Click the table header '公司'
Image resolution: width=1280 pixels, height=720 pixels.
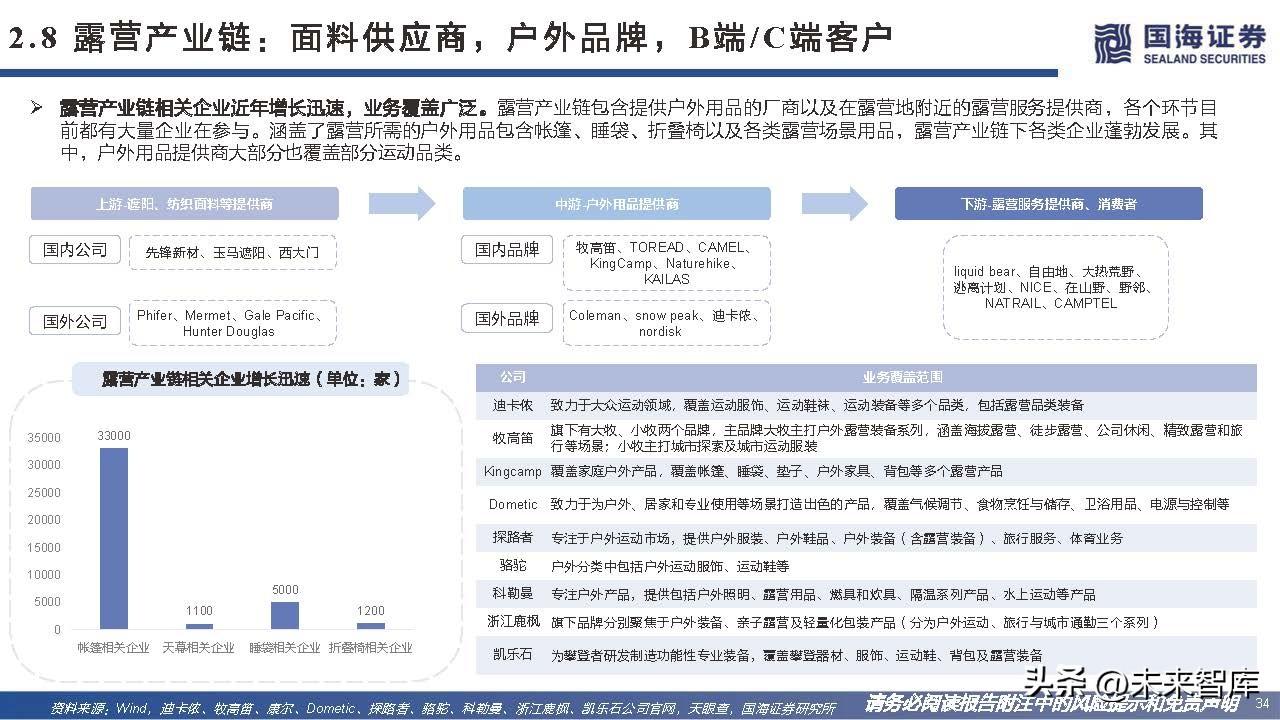[513, 378]
